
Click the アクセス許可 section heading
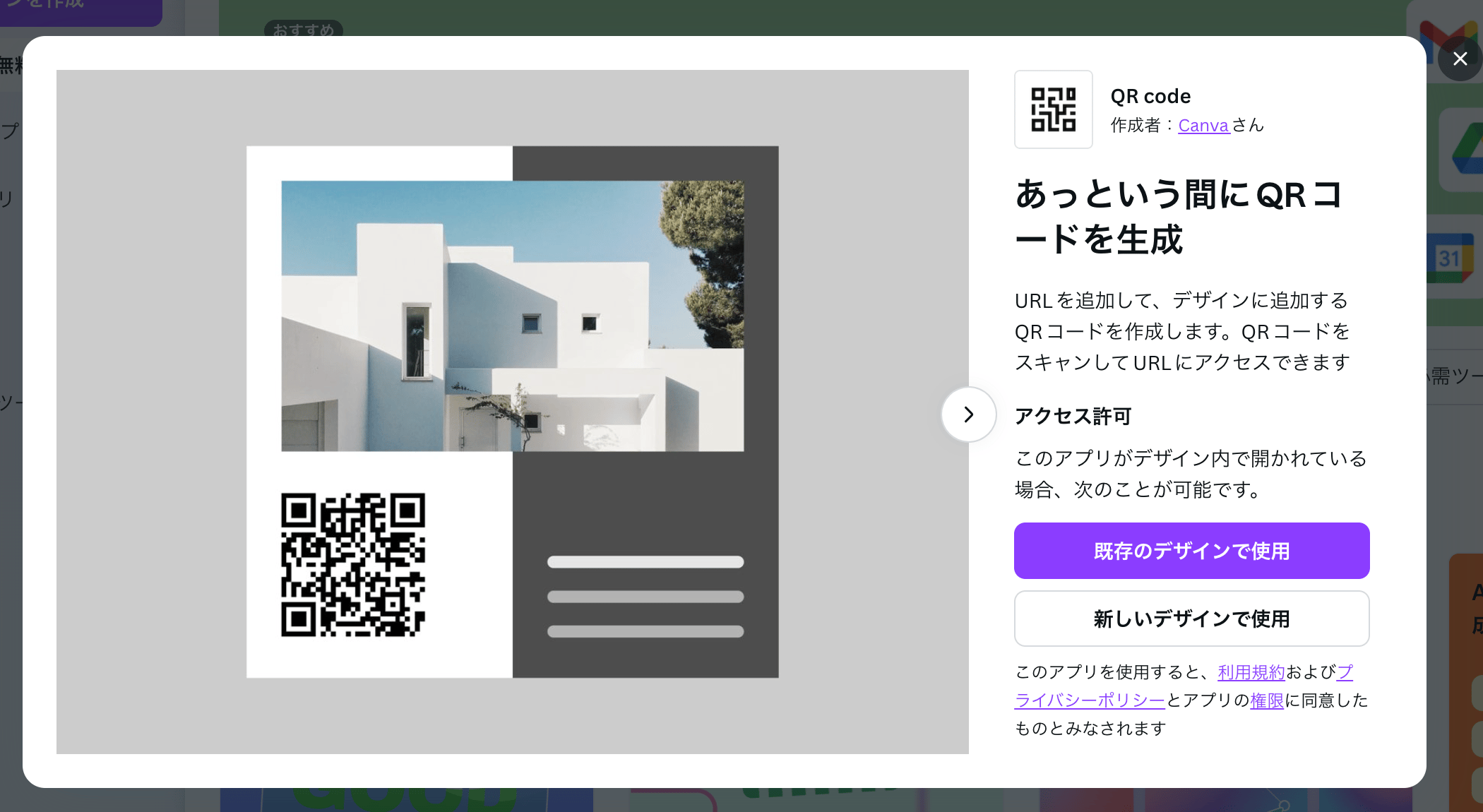pos(1072,417)
